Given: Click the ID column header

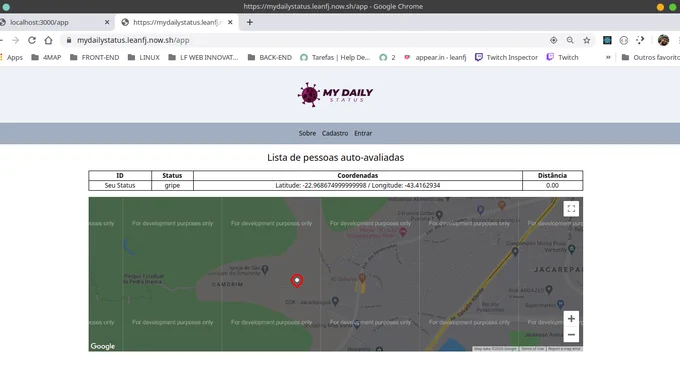Looking at the screenshot, I should coord(120,176).
